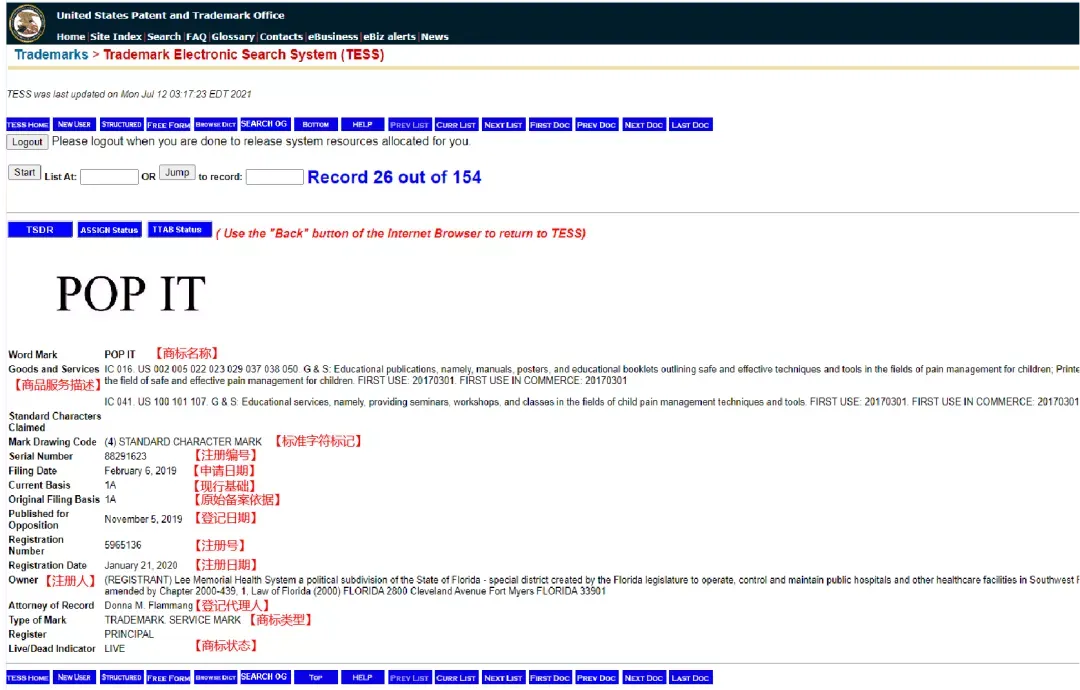This screenshot has width=1080, height=690.
Task: Open the ASSIGN Status button
Action: tap(110, 229)
